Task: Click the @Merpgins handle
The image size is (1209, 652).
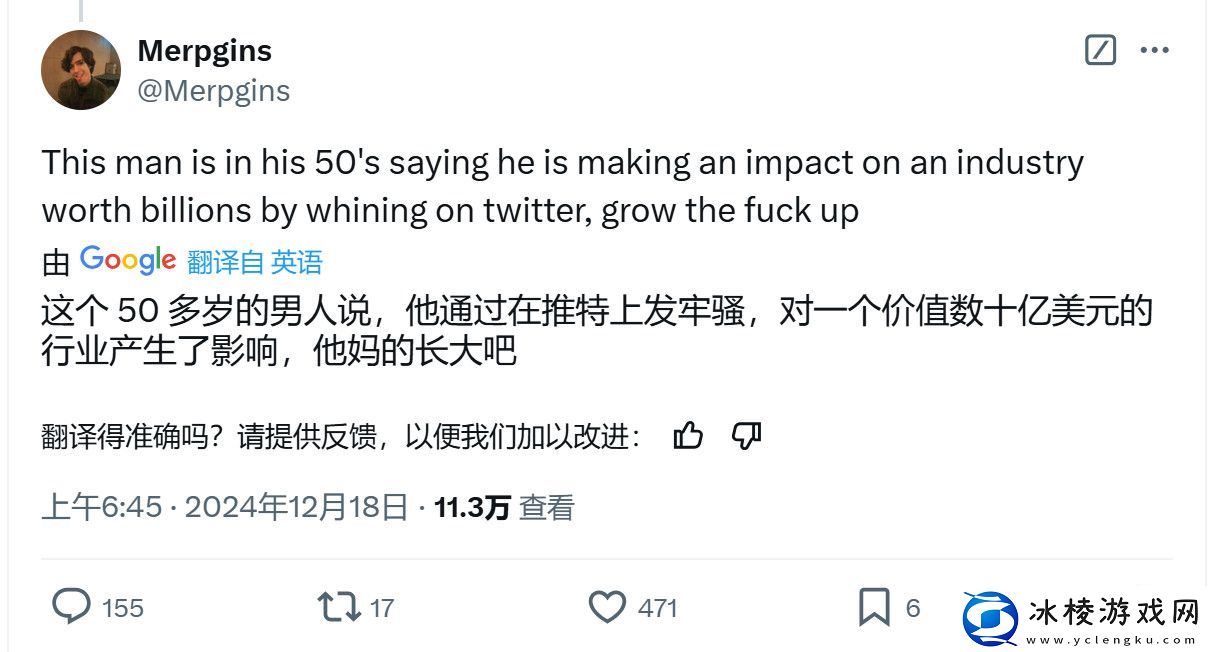Action: point(215,90)
